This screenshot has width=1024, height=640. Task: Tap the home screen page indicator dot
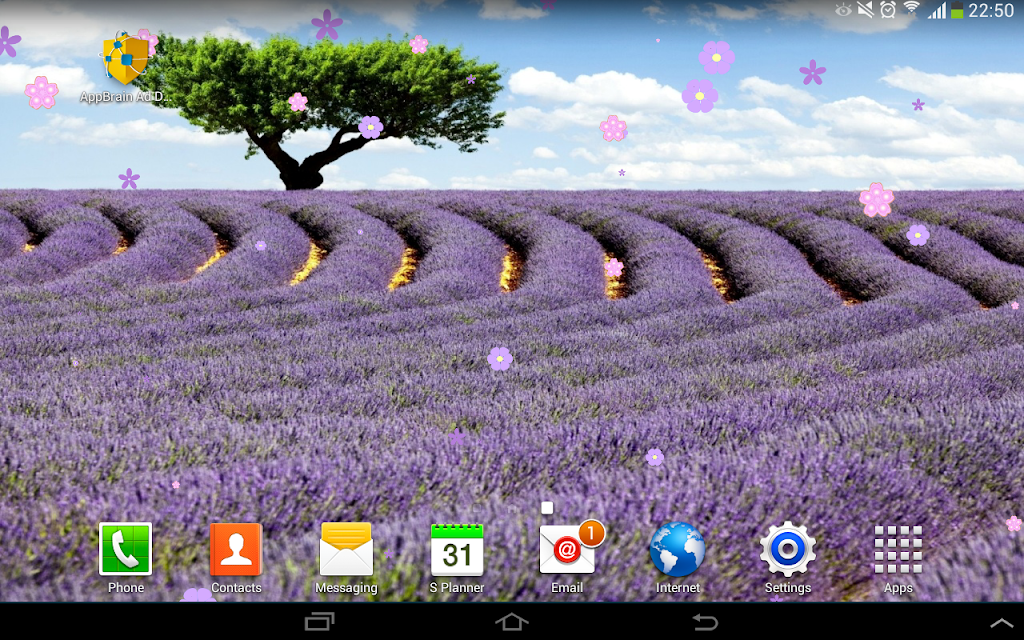coord(547,507)
